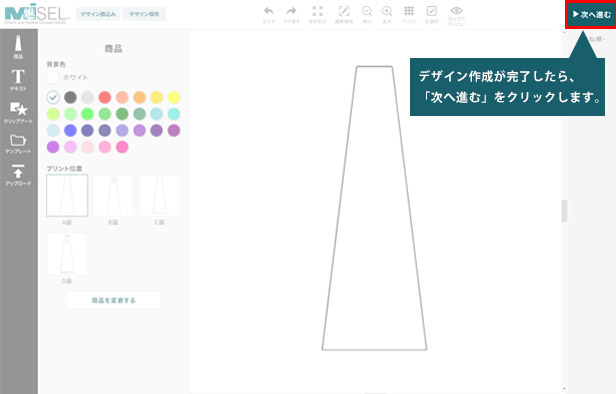Click inside the trapezoid product canvas

[x=374, y=208]
